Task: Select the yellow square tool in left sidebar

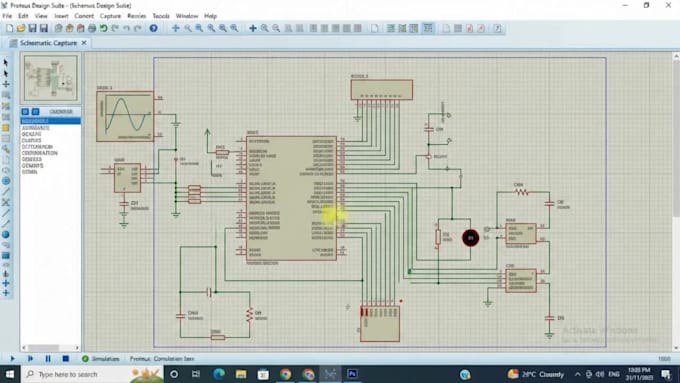Action: 6,128
